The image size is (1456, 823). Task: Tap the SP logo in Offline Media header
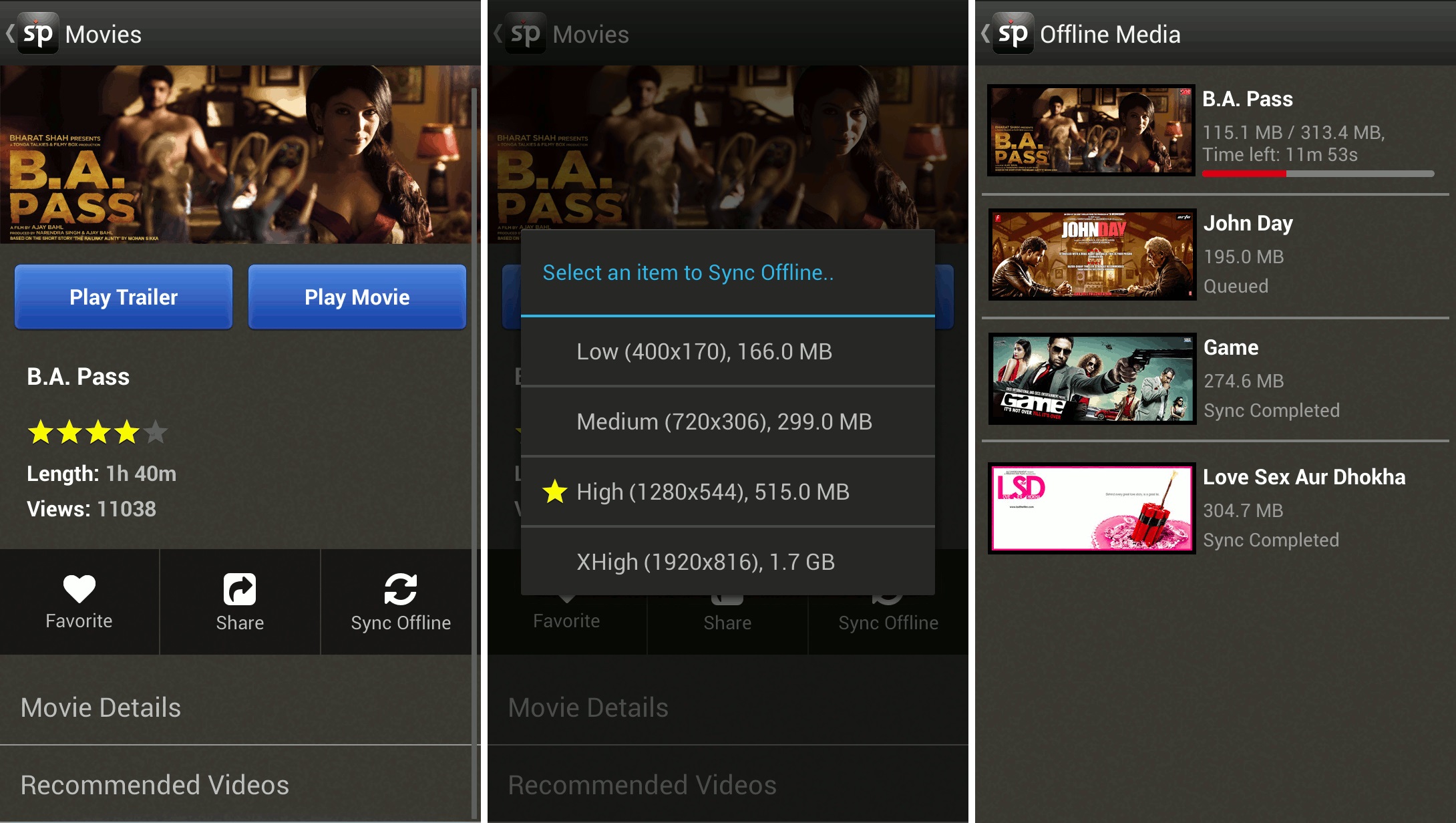point(1013,33)
